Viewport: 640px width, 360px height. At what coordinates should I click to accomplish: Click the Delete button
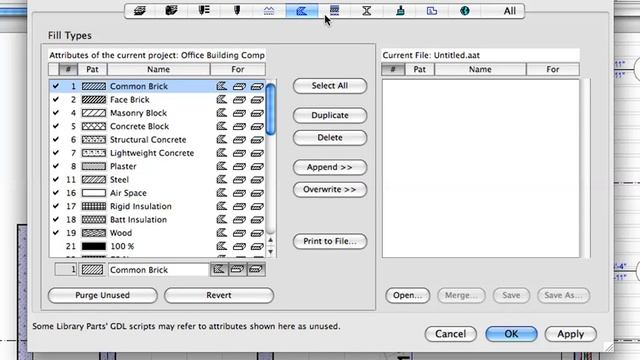[330, 138]
